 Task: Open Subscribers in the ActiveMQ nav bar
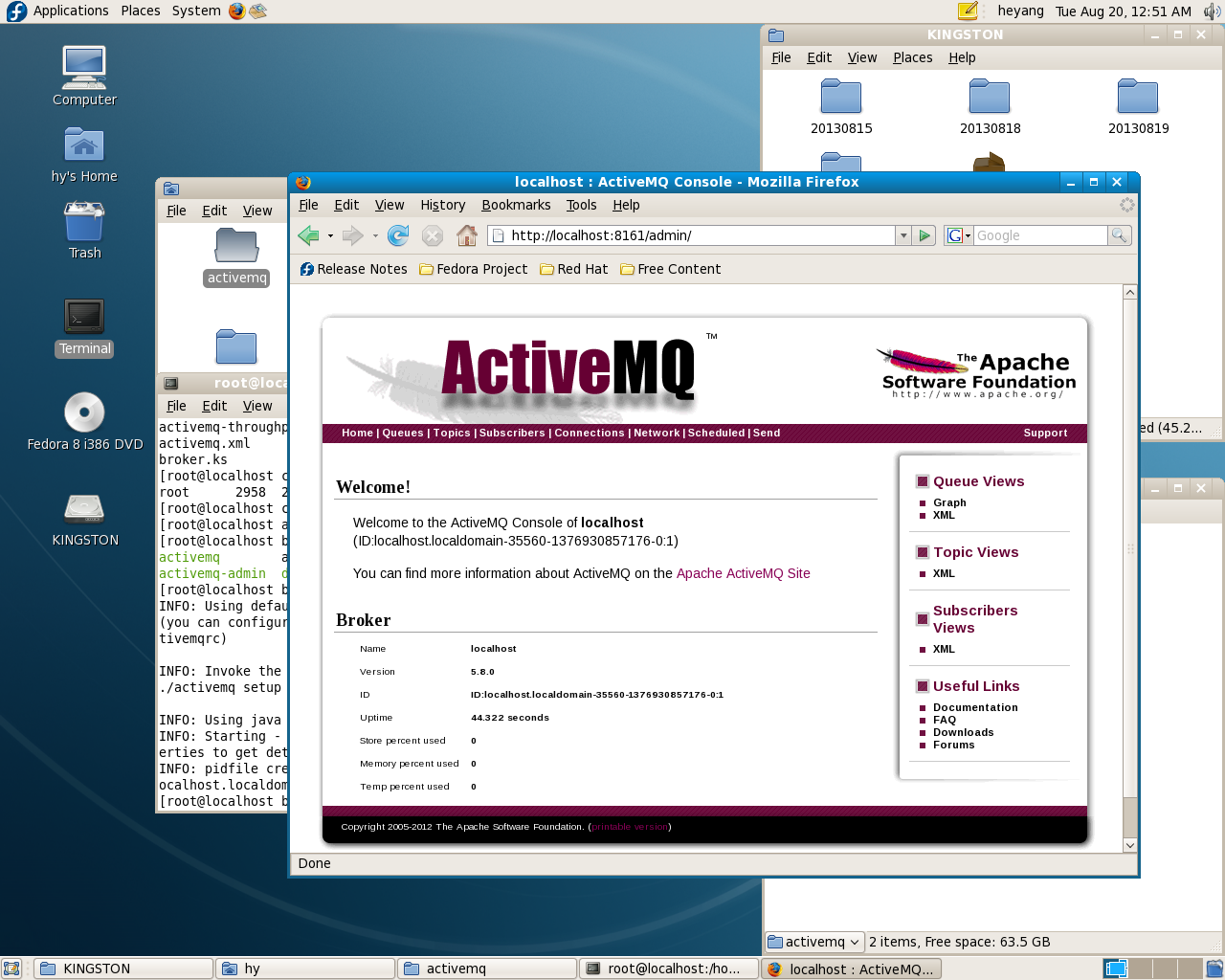[x=512, y=433]
